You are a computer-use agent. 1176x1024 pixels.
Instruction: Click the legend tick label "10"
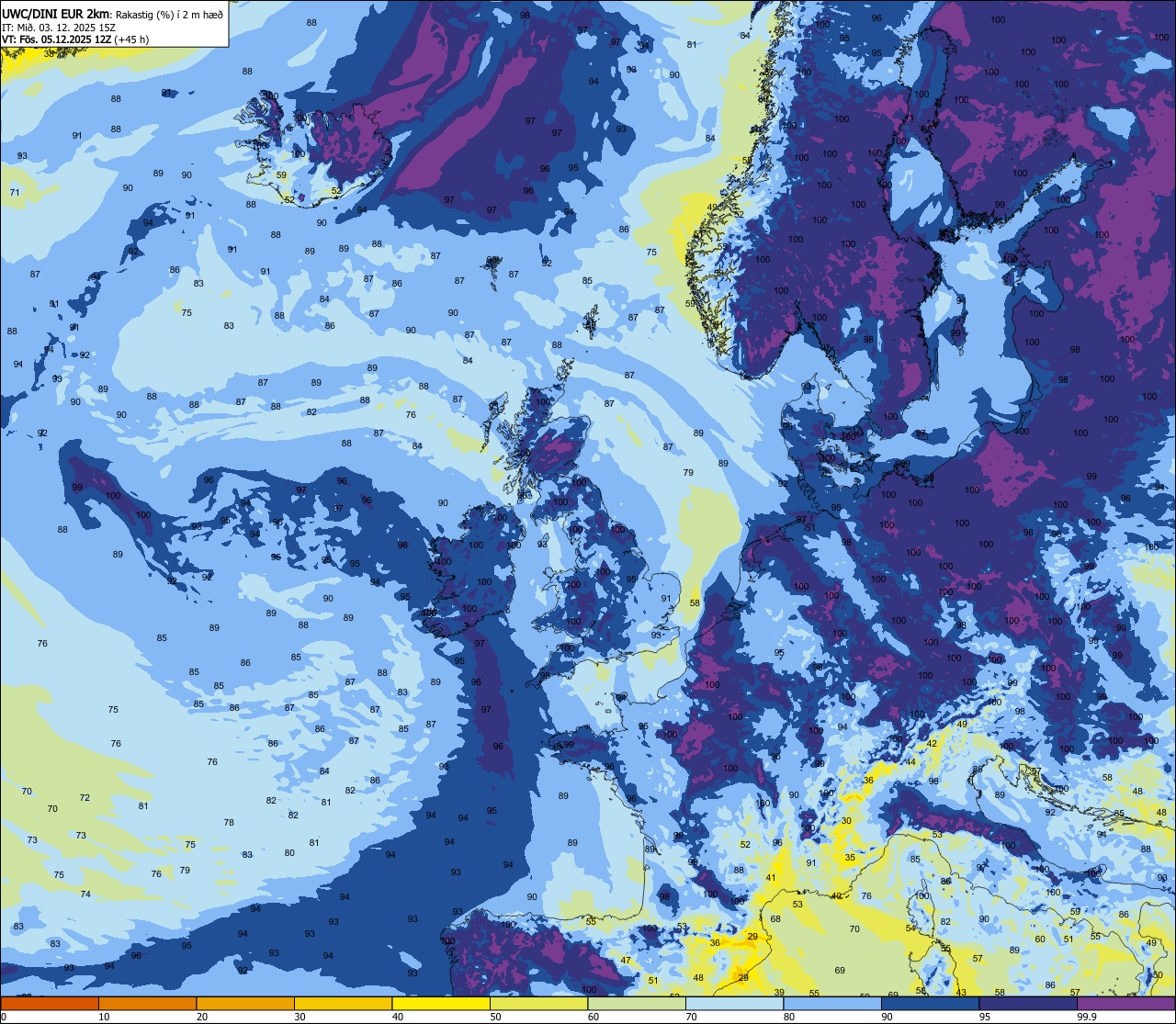104,1017
